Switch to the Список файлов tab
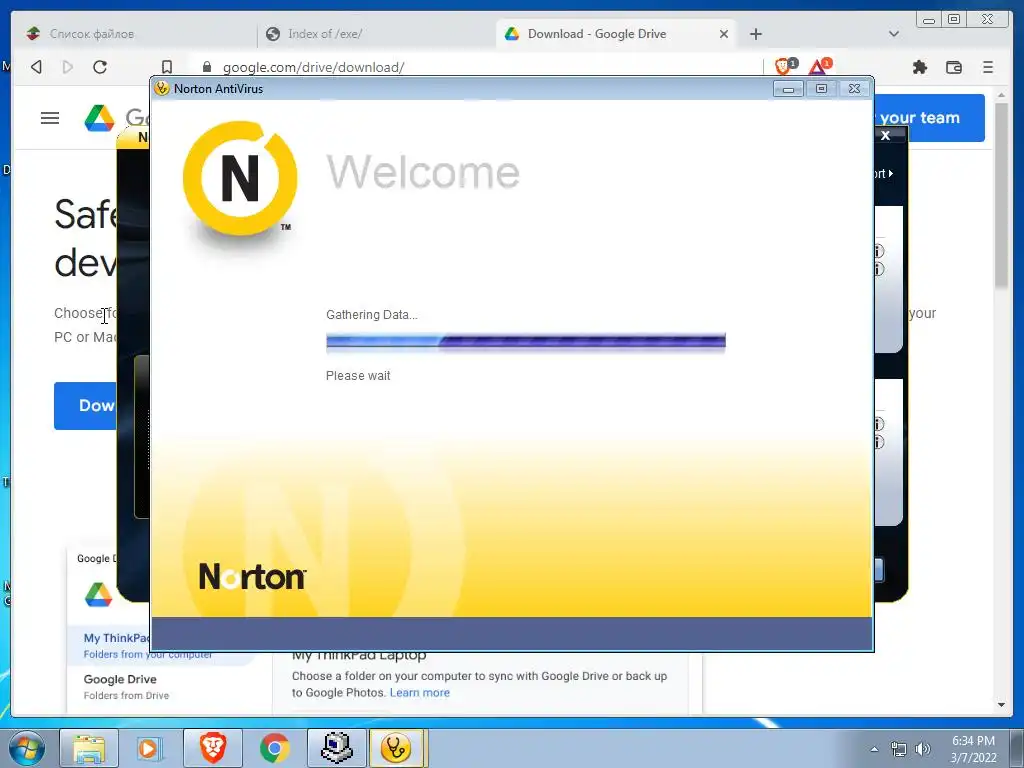This screenshot has height=768, width=1024. coord(134,34)
